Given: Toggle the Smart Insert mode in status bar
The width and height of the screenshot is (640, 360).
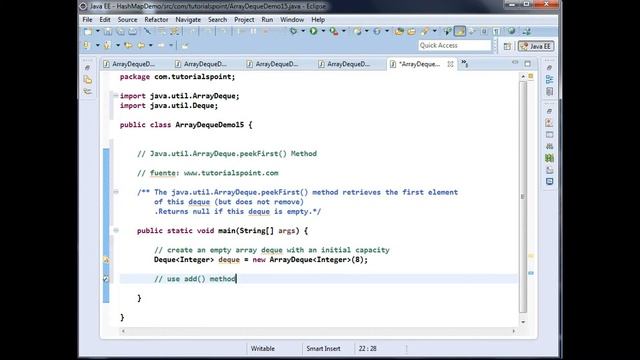Looking at the screenshot, I should pyautogui.click(x=323, y=349).
